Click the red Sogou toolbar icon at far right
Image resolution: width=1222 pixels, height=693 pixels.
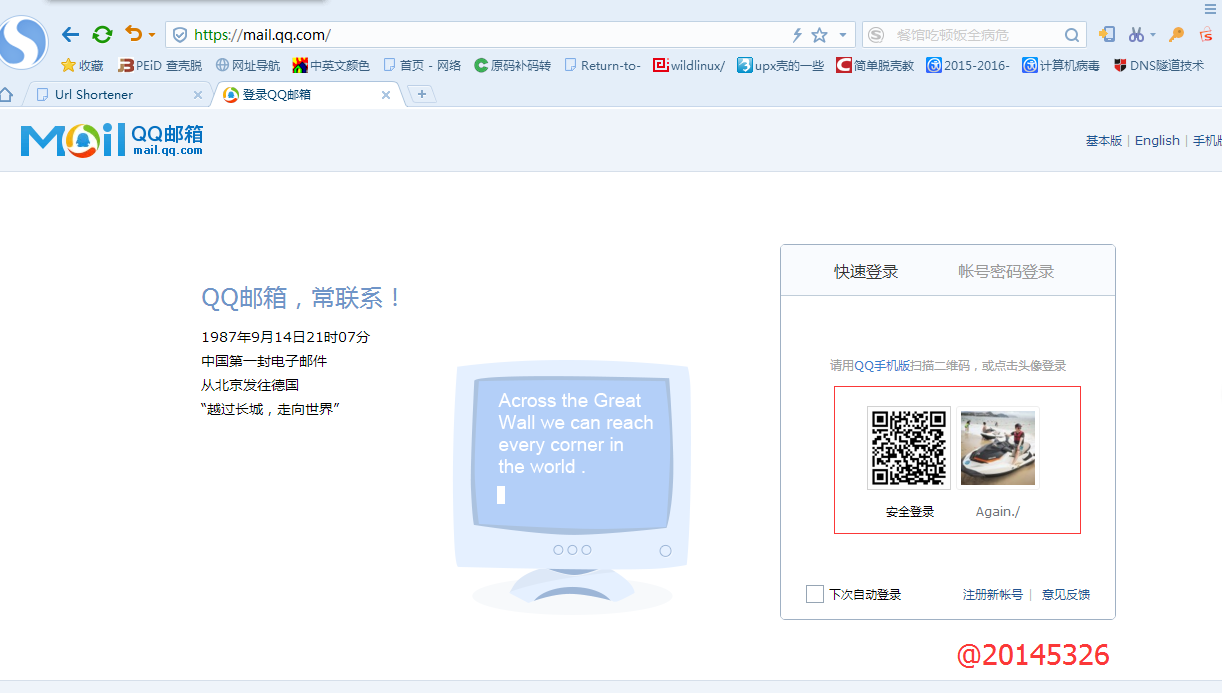(1207, 34)
